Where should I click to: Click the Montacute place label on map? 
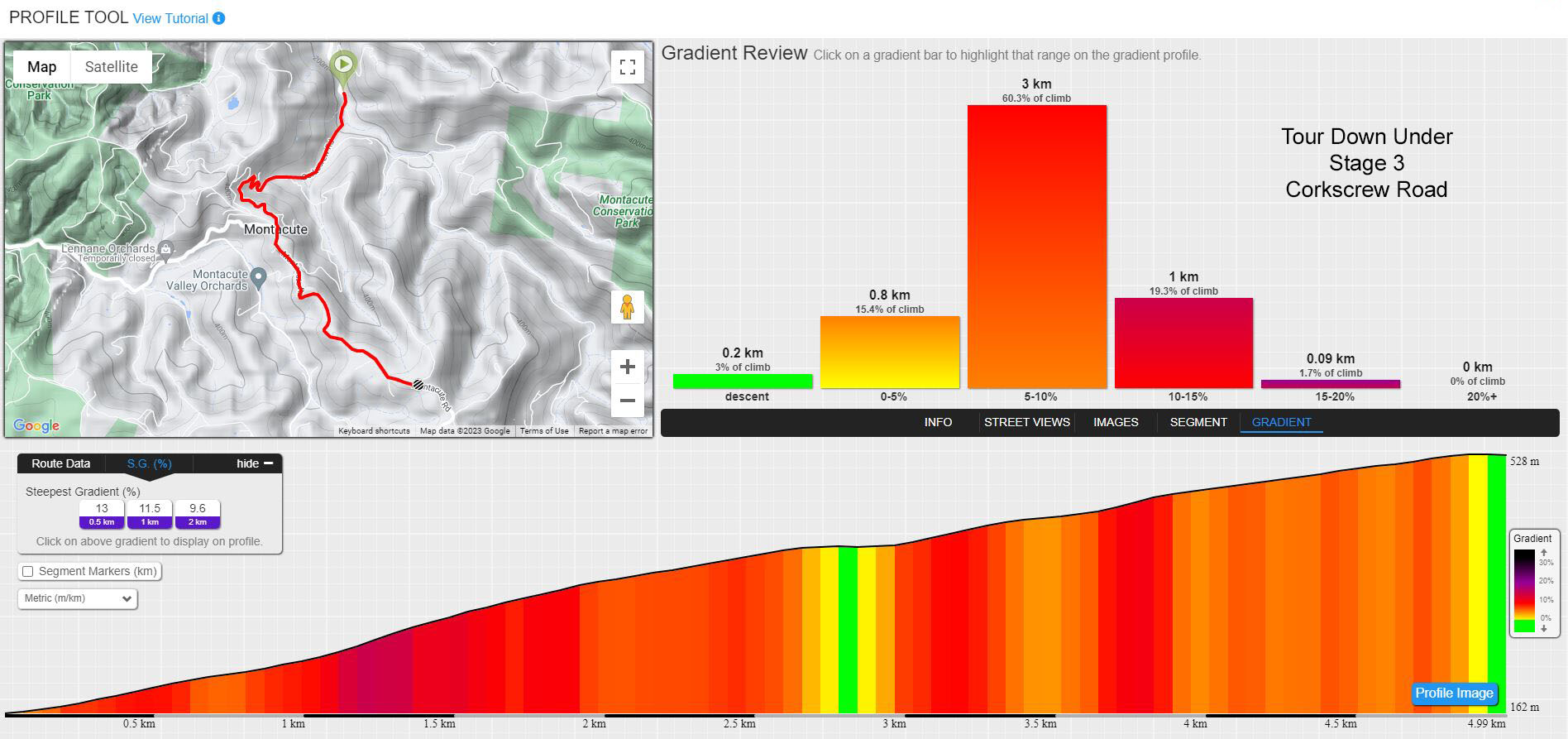tap(275, 229)
